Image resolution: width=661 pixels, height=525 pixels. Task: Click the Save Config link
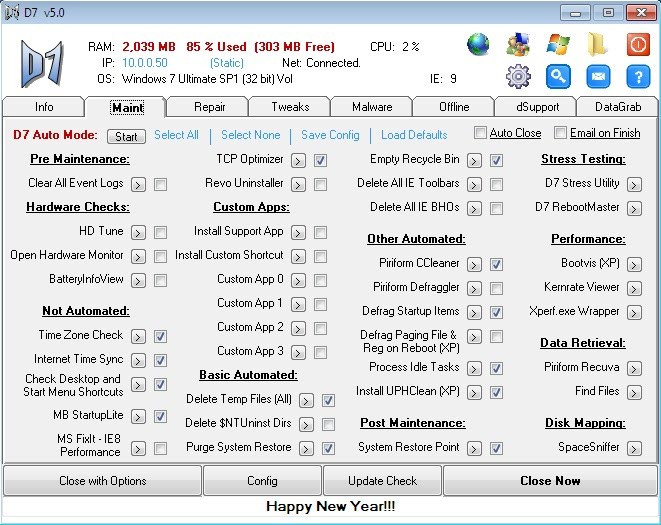(x=330, y=135)
